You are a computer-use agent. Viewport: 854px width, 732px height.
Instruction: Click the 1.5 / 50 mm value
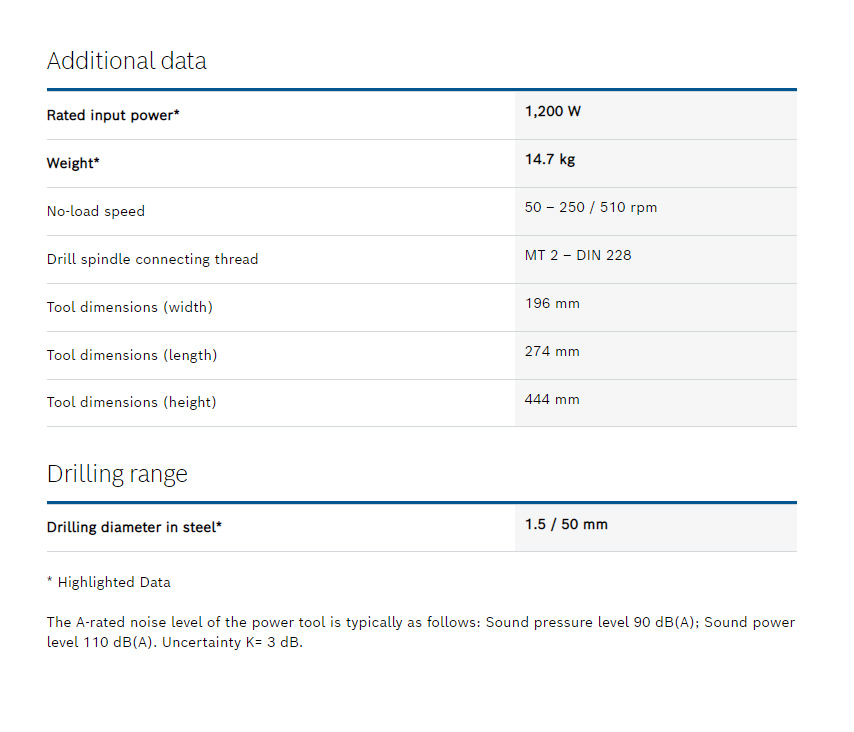565,524
